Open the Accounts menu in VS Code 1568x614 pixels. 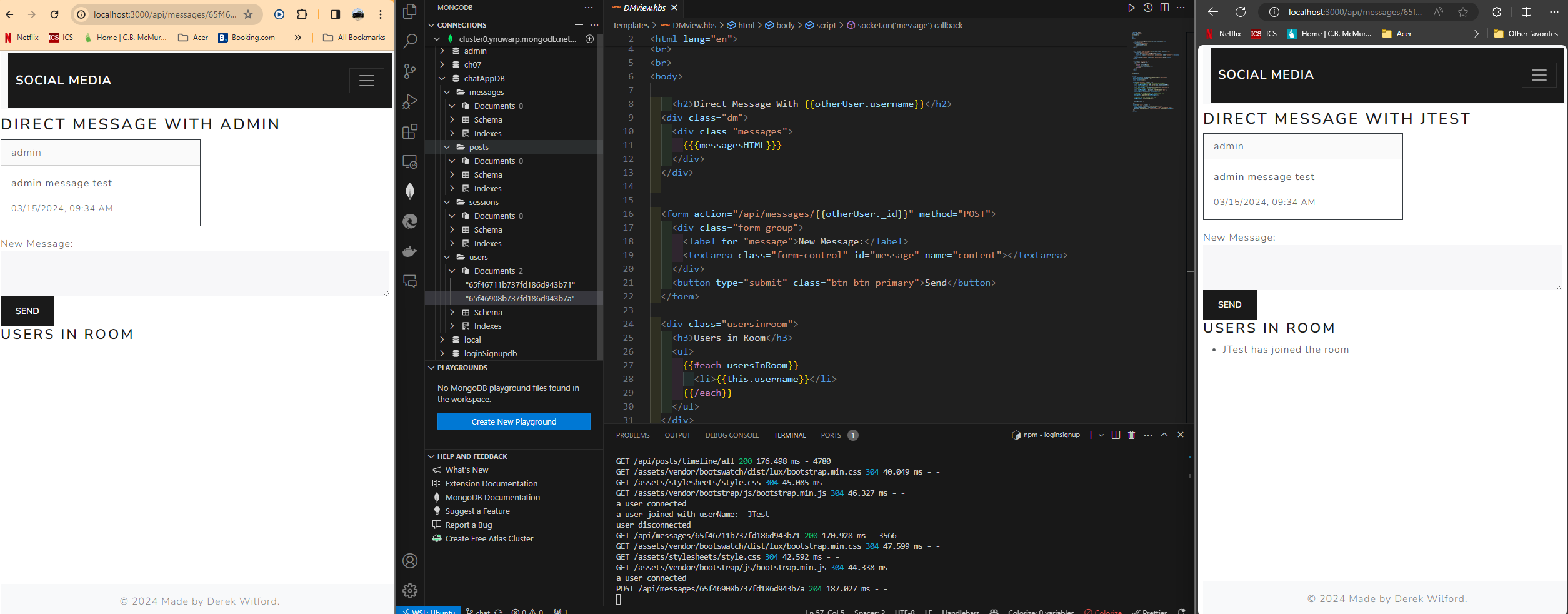[410, 561]
